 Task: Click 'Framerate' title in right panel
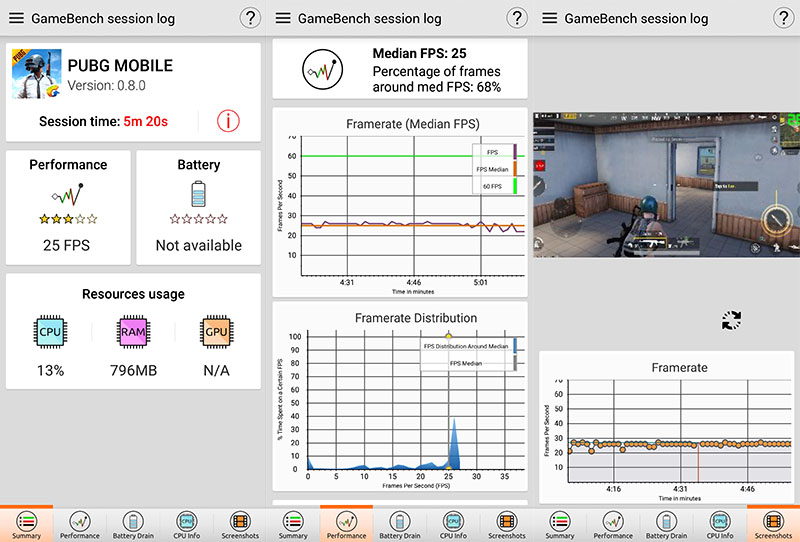pyautogui.click(x=680, y=367)
